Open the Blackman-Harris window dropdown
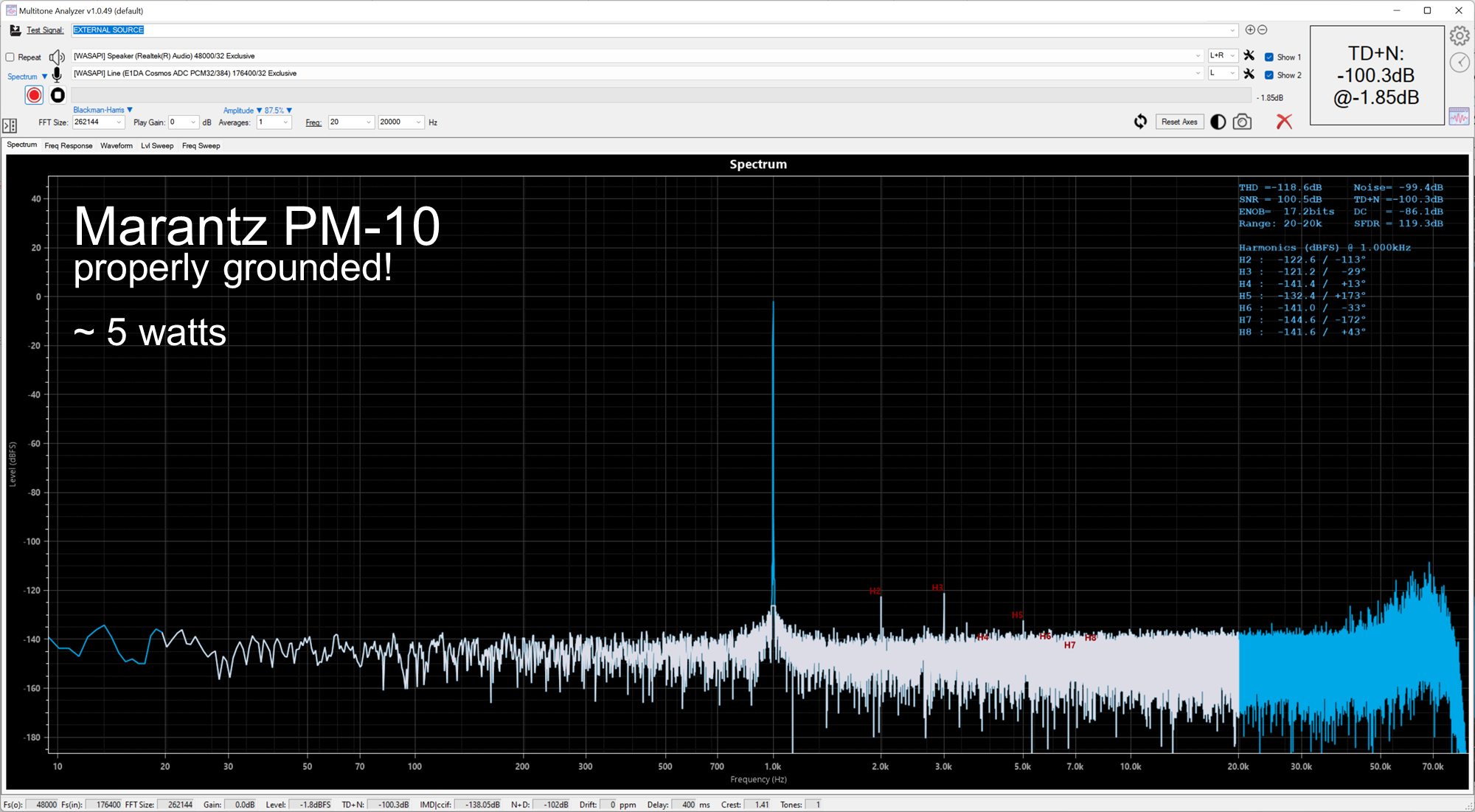The image size is (1475, 812). coord(103,110)
